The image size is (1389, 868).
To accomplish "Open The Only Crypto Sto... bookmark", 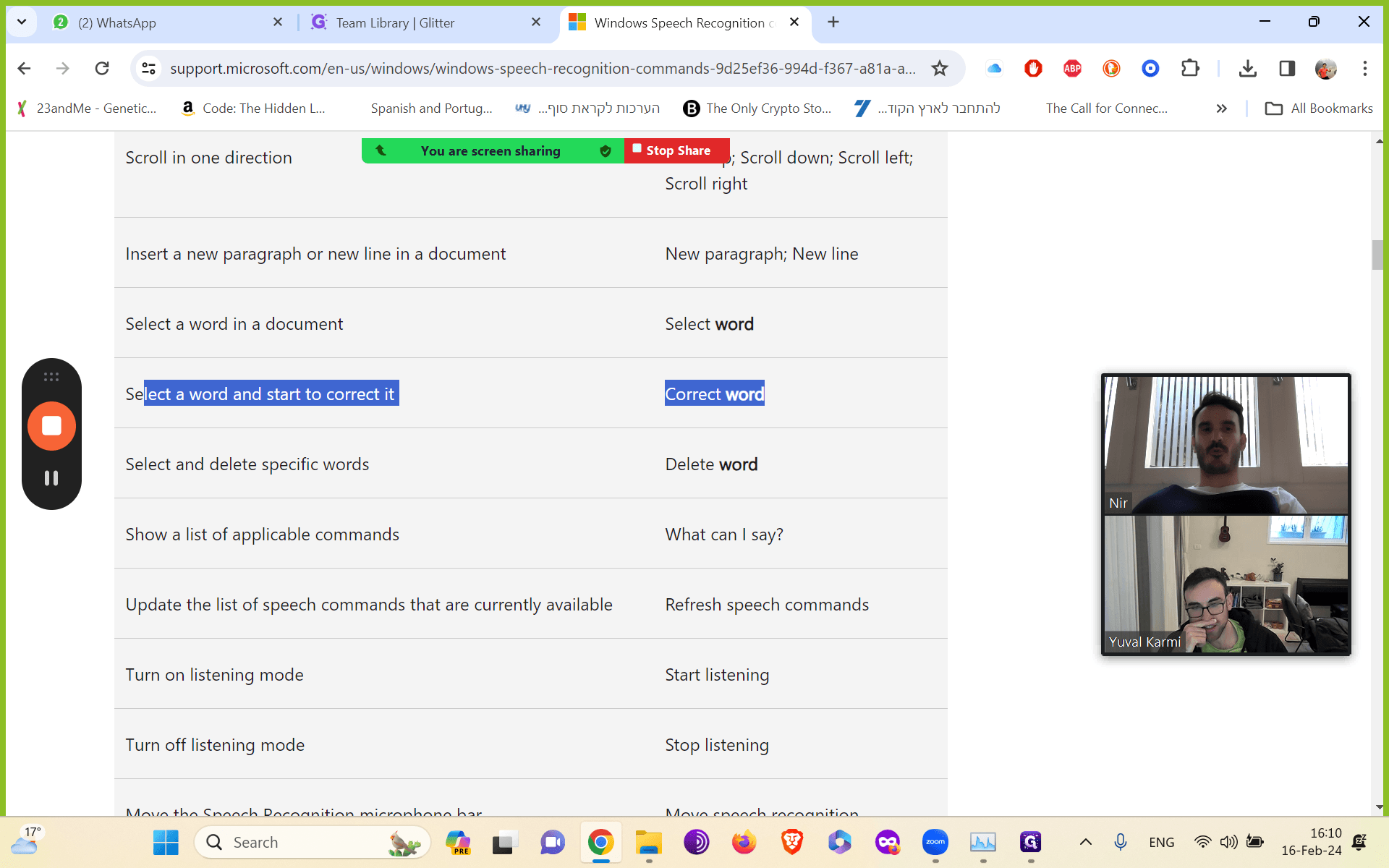I will [757, 109].
